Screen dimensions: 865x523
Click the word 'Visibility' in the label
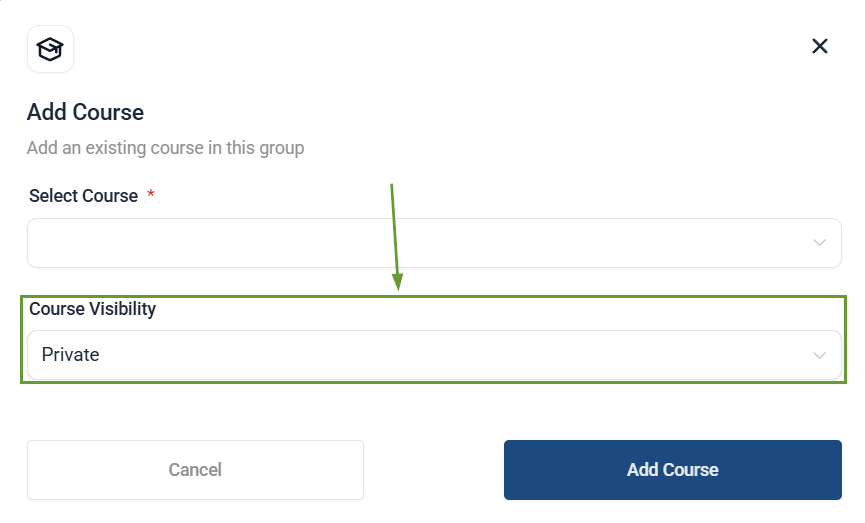123,309
